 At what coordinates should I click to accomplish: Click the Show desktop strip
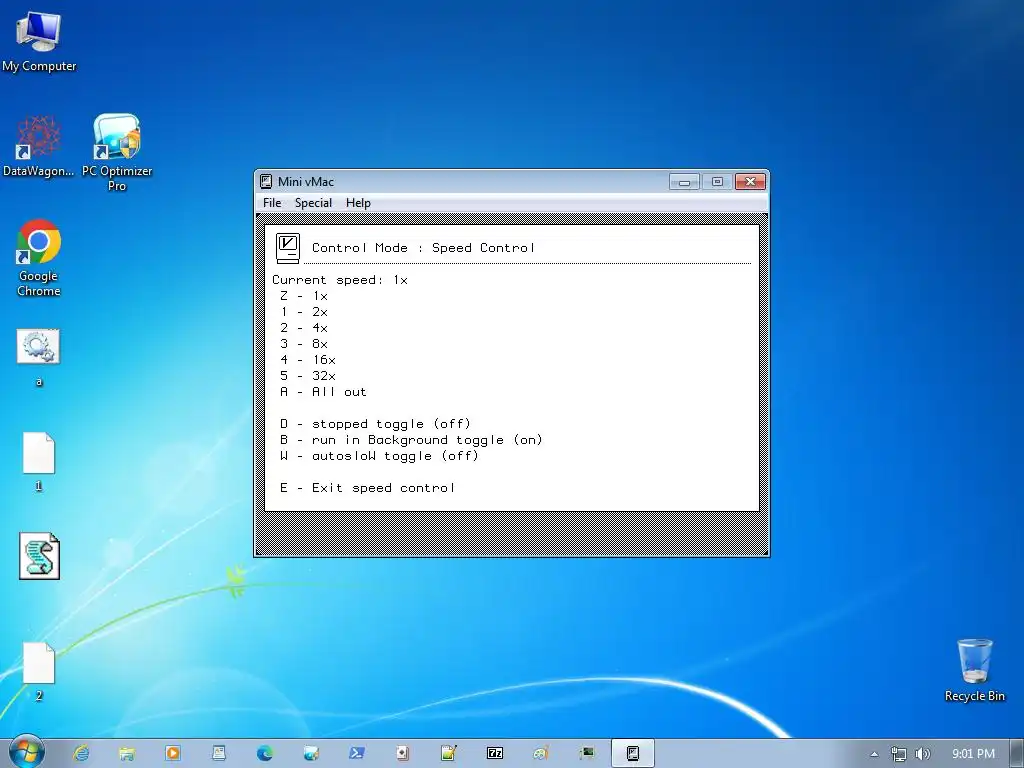1017,754
